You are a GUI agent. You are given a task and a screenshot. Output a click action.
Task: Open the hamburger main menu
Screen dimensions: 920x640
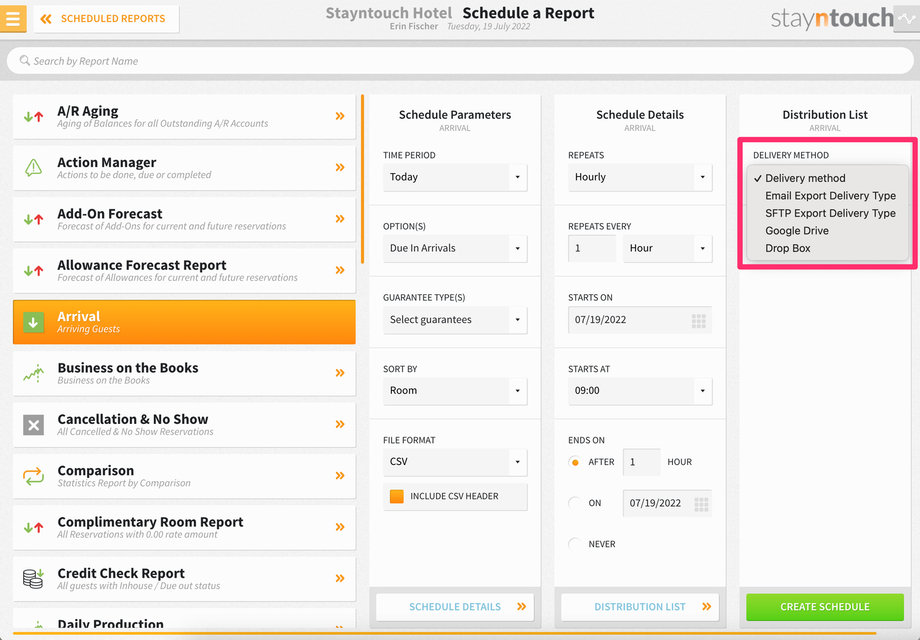pos(13,18)
